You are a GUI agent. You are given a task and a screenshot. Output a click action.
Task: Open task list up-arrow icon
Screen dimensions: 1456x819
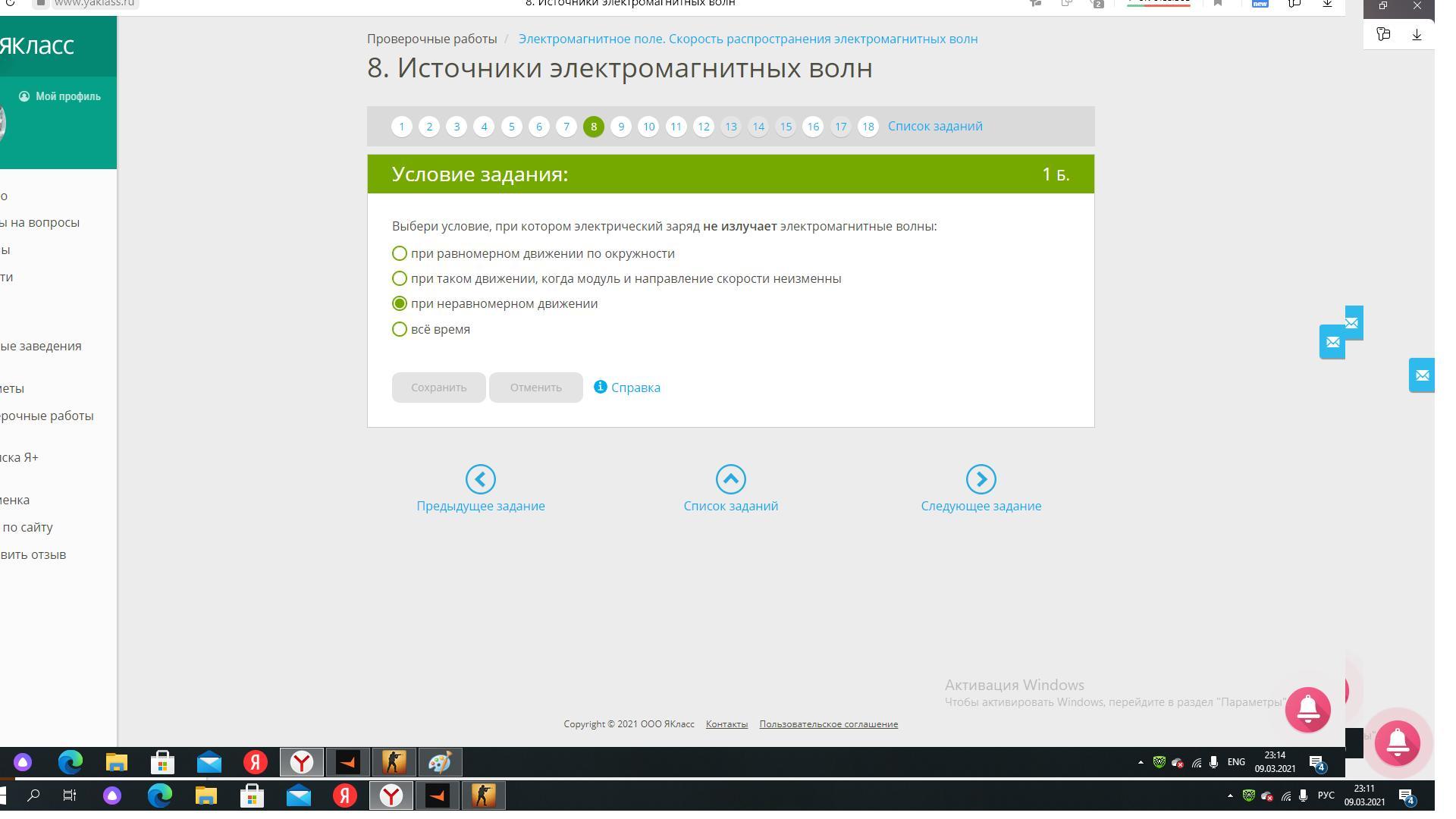[730, 479]
